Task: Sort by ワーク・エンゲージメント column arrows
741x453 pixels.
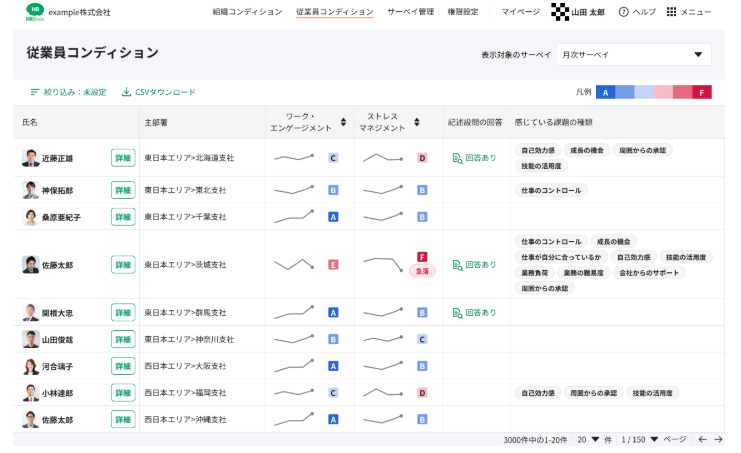Action: coord(344,122)
